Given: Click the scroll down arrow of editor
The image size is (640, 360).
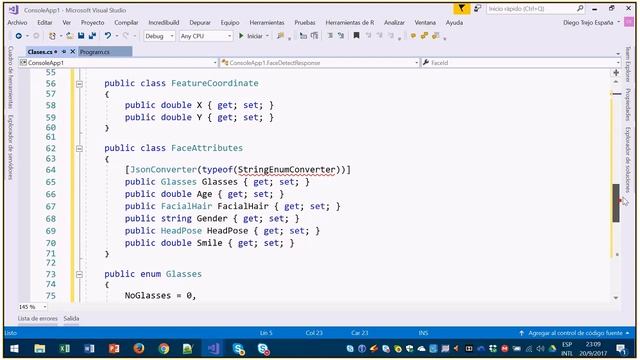Looking at the screenshot, I should (x=616, y=298).
